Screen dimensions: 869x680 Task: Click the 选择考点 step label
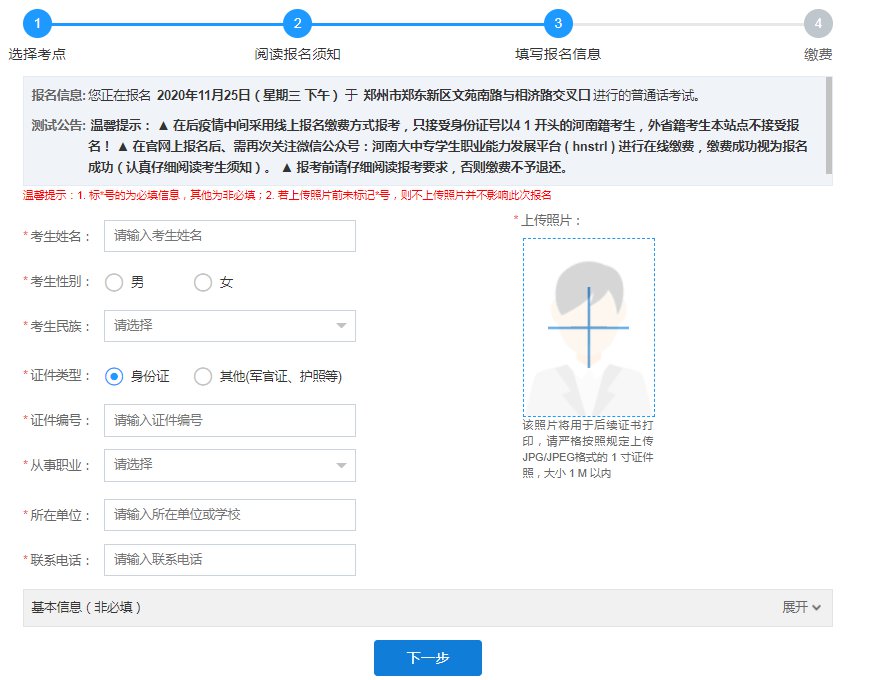click(37, 54)
